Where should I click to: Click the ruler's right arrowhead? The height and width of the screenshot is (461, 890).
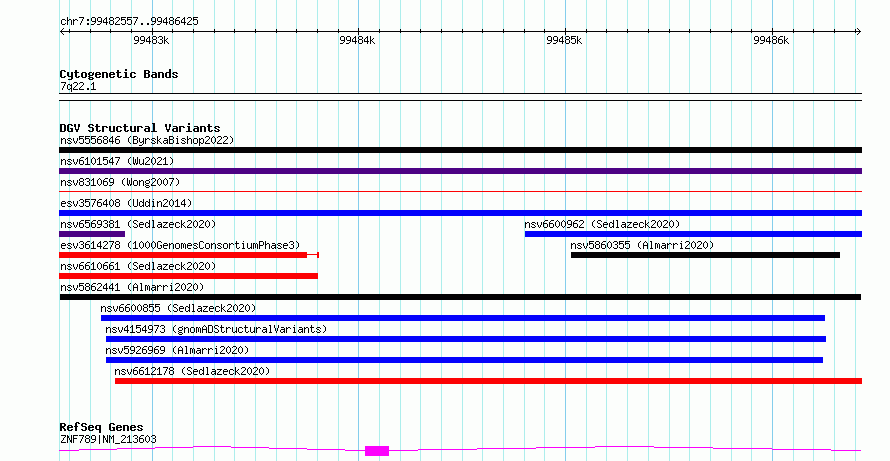tap(859, 32)
